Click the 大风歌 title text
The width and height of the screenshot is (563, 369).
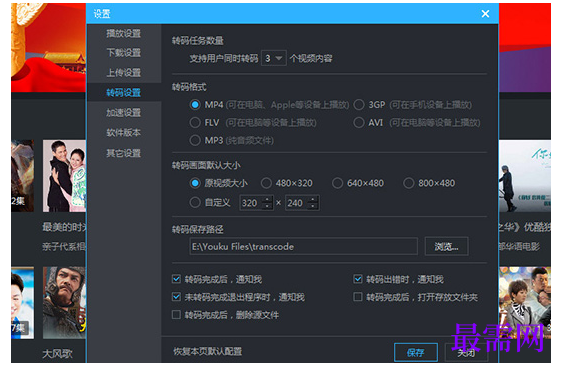click(x=57, y=354)
